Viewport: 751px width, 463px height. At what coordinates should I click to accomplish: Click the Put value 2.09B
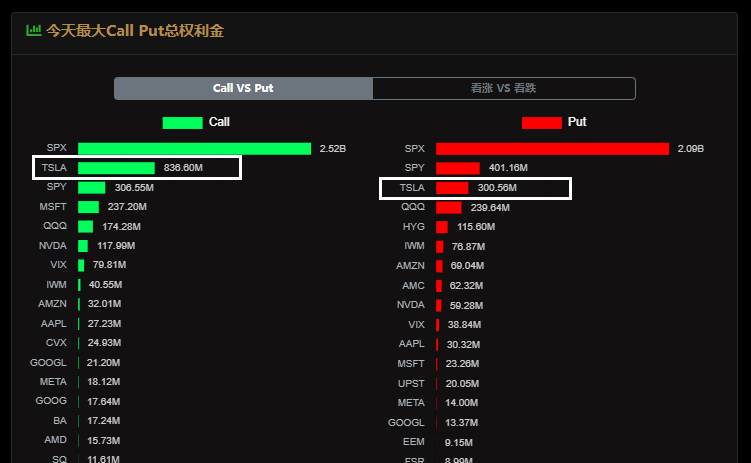click(691, 148)
